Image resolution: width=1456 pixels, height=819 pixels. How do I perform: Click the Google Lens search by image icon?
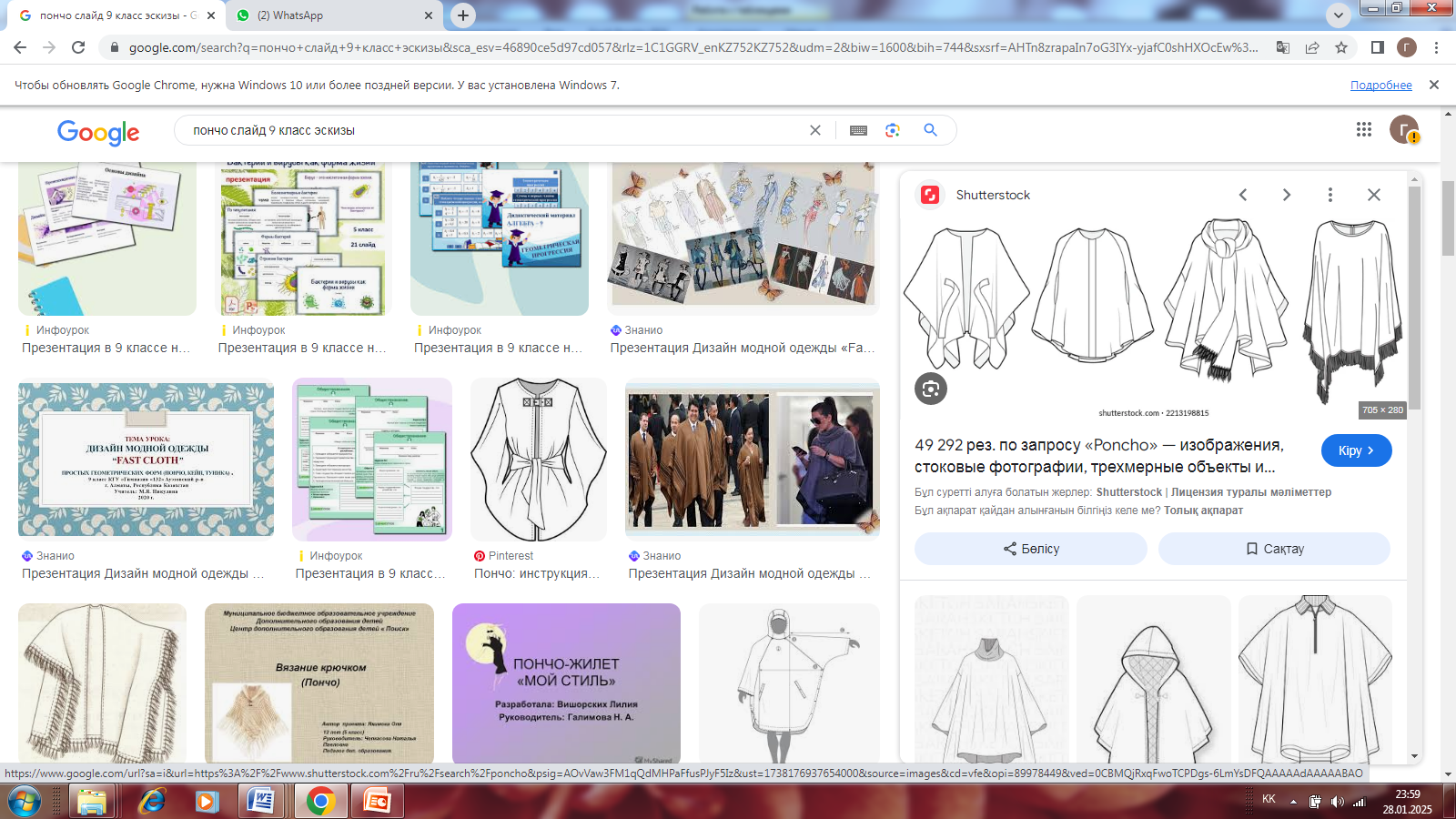pos(893,130)
